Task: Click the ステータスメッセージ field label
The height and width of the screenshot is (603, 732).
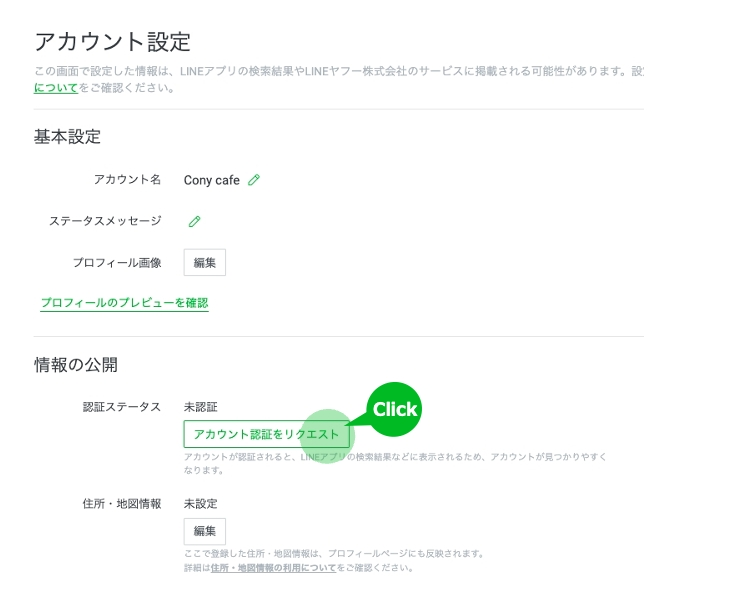Action: (x=105, y=221)
